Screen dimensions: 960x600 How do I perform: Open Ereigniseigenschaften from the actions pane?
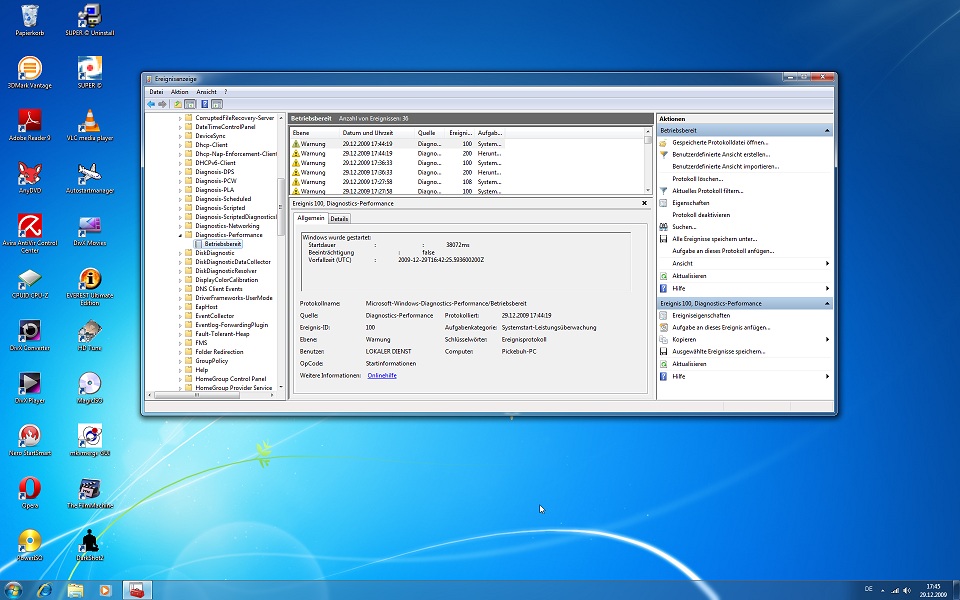click(x=701, y=315)
